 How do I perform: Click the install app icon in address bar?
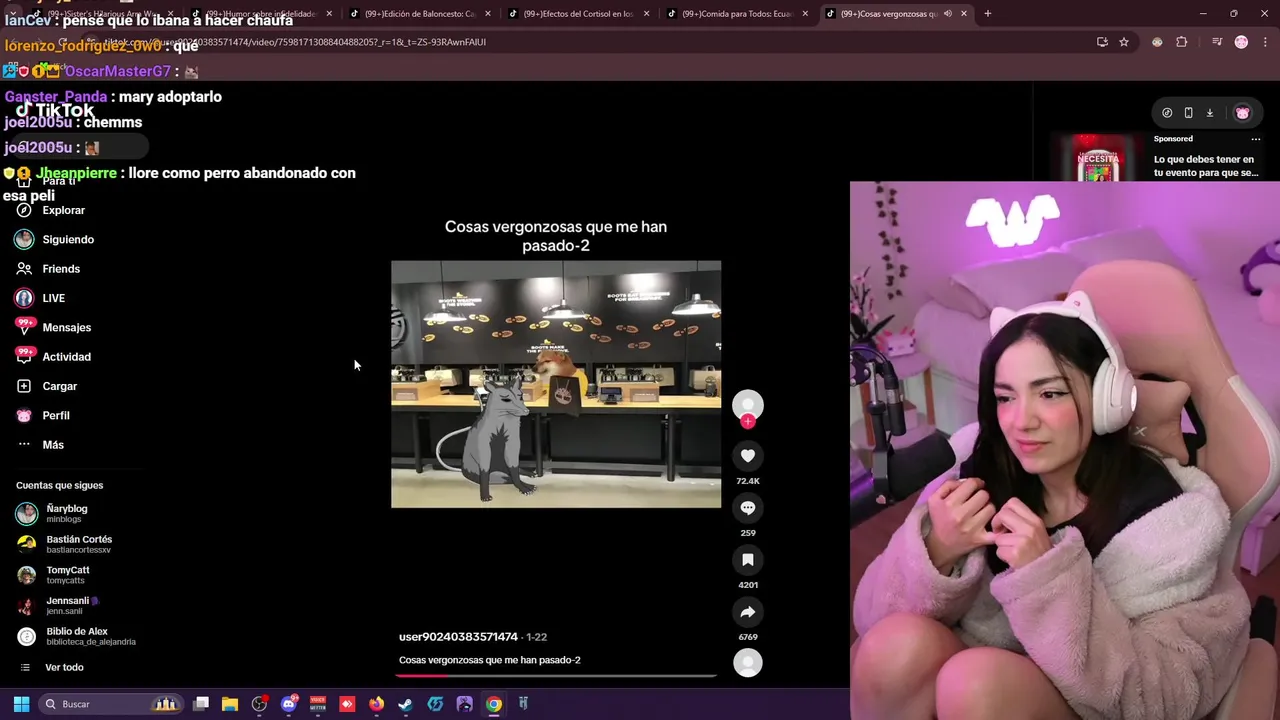(1102, 42)
